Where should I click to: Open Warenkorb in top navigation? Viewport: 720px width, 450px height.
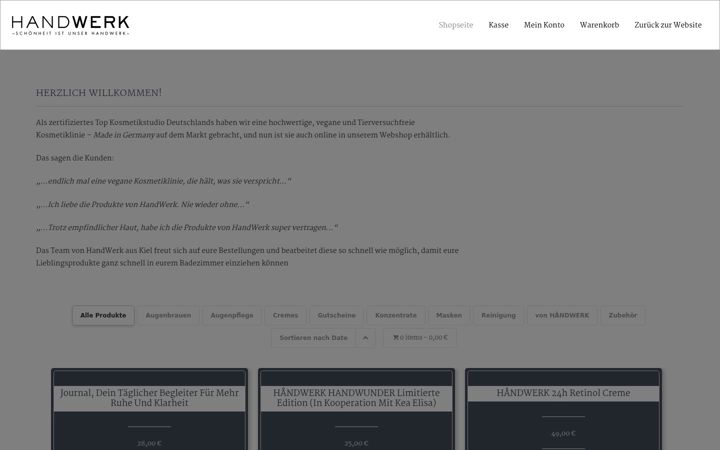pyautogui.click(x=599, y=25)
